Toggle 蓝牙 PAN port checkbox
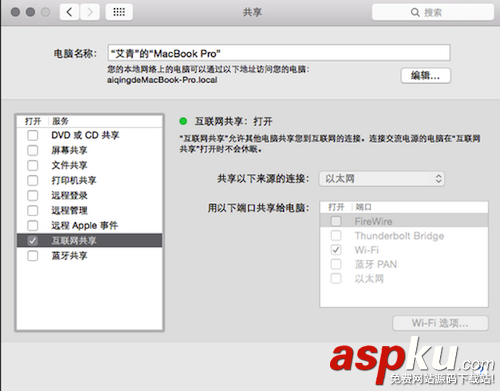Screen dimensions: 500x391 [336, 264]
